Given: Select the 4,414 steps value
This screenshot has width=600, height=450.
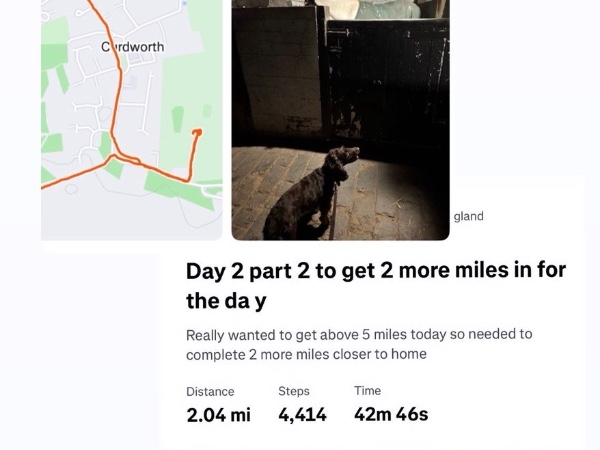Looking at the screenshot, I should 302,415.
